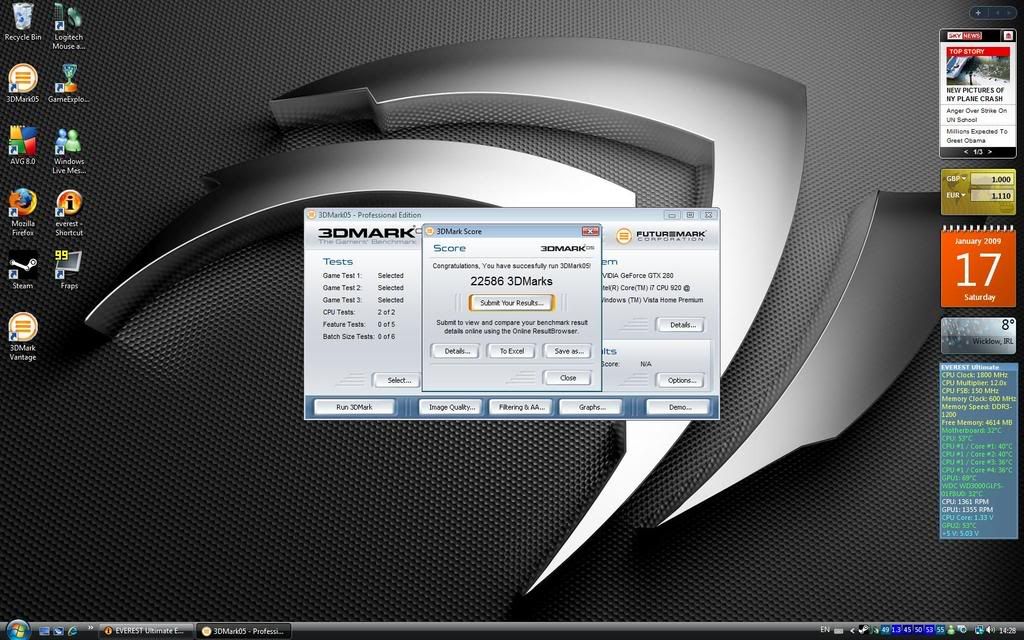Launch Internet Explorer from quick launch
The image size is (1024, 640).
coord(73,631)
